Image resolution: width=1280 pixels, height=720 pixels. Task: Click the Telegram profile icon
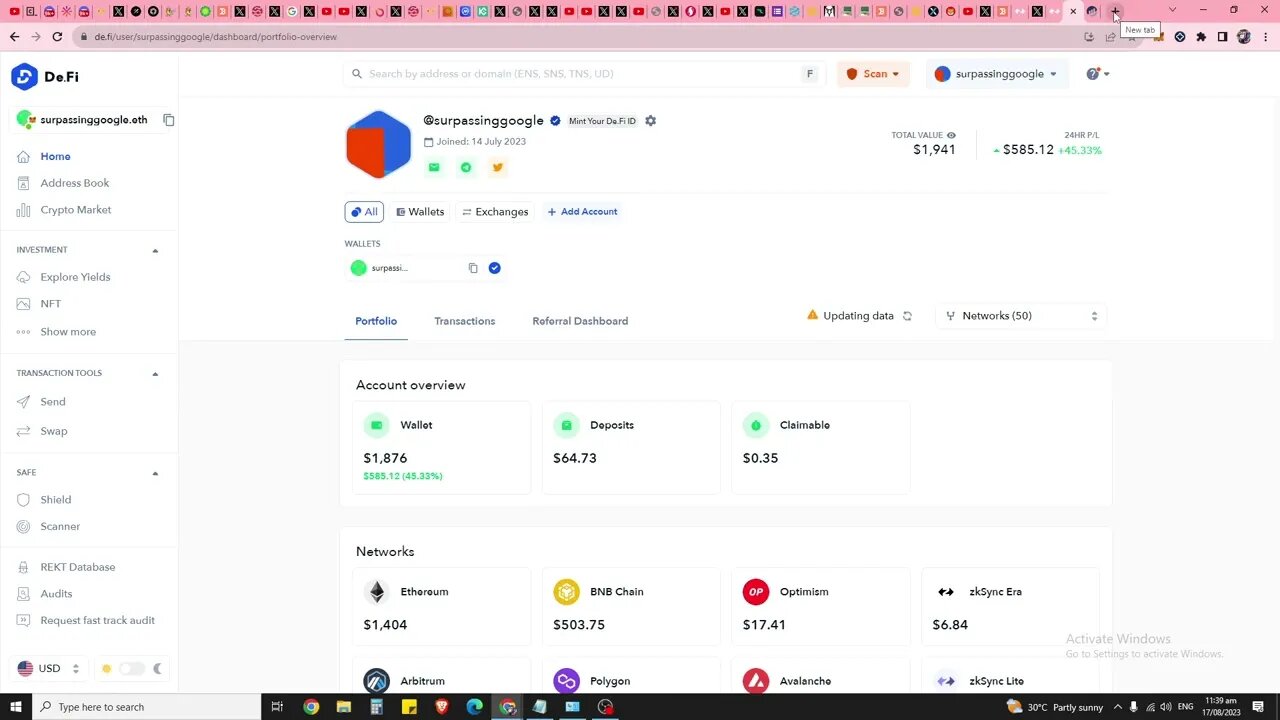[466, 167]
